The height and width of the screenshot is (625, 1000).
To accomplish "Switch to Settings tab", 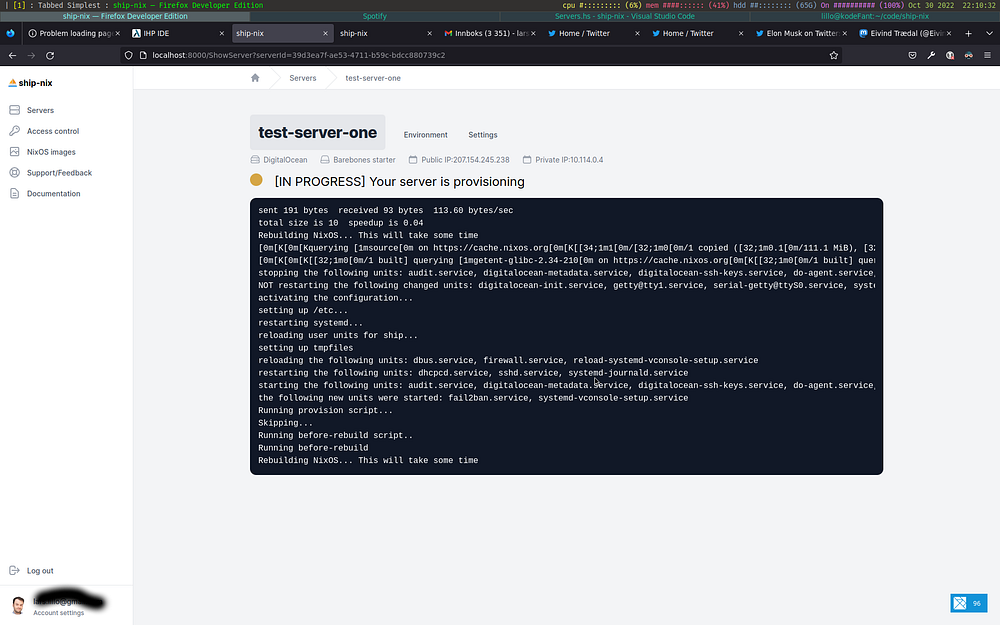I will [x=483, y=135].
